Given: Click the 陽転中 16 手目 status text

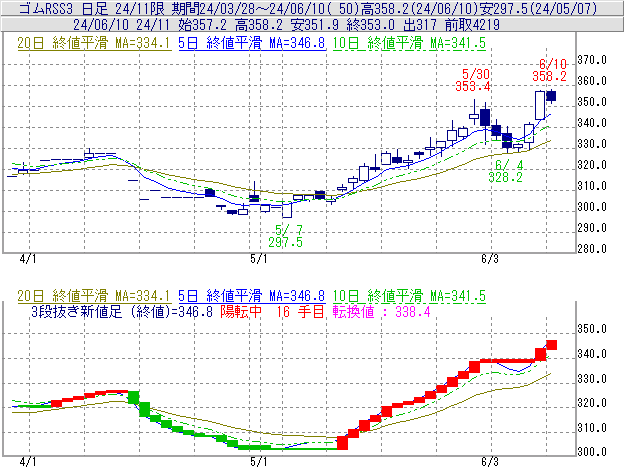Looking at the screenshot, I should point(273,311).
